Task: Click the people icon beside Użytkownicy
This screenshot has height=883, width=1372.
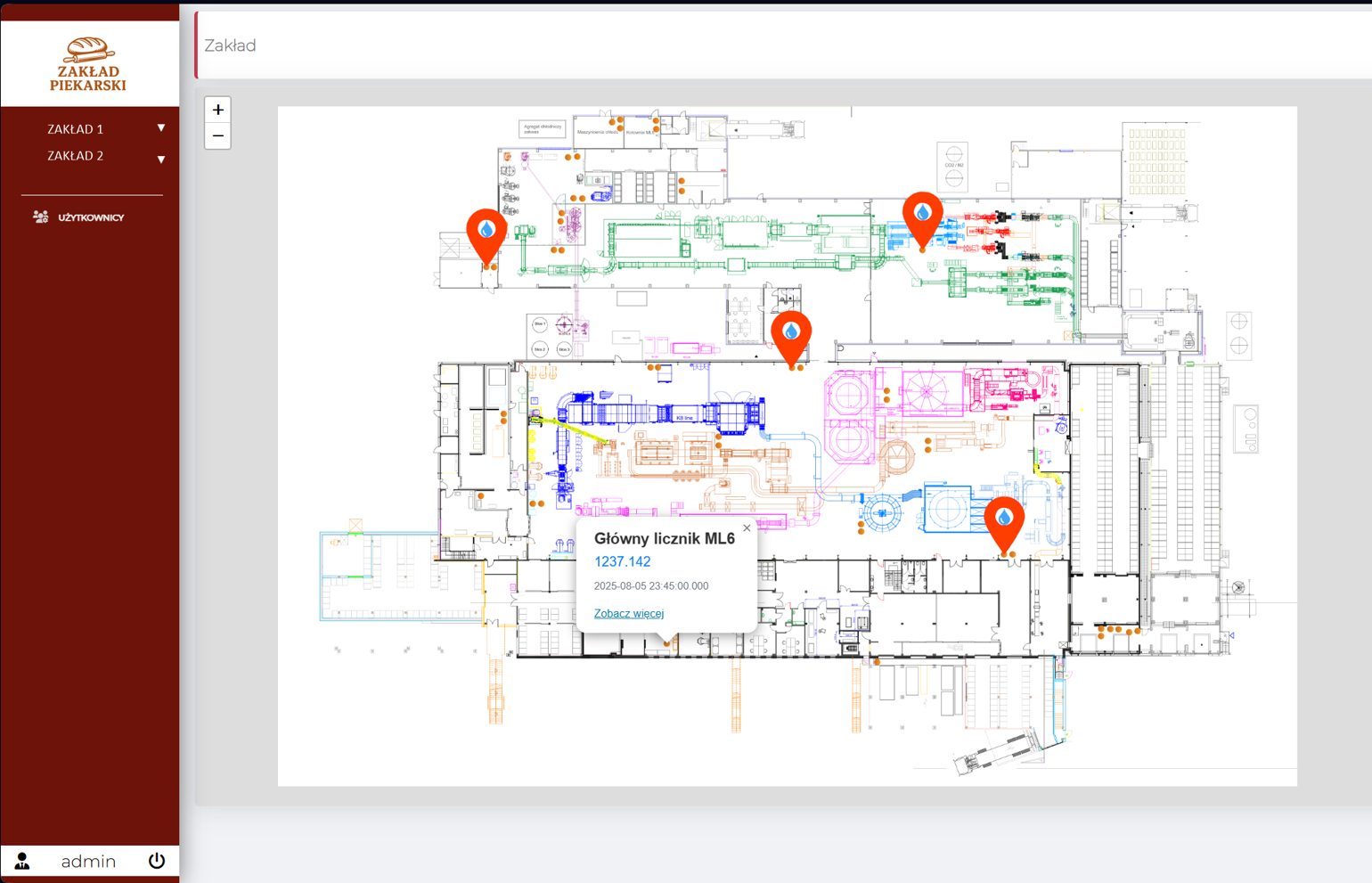Action: 40,217
